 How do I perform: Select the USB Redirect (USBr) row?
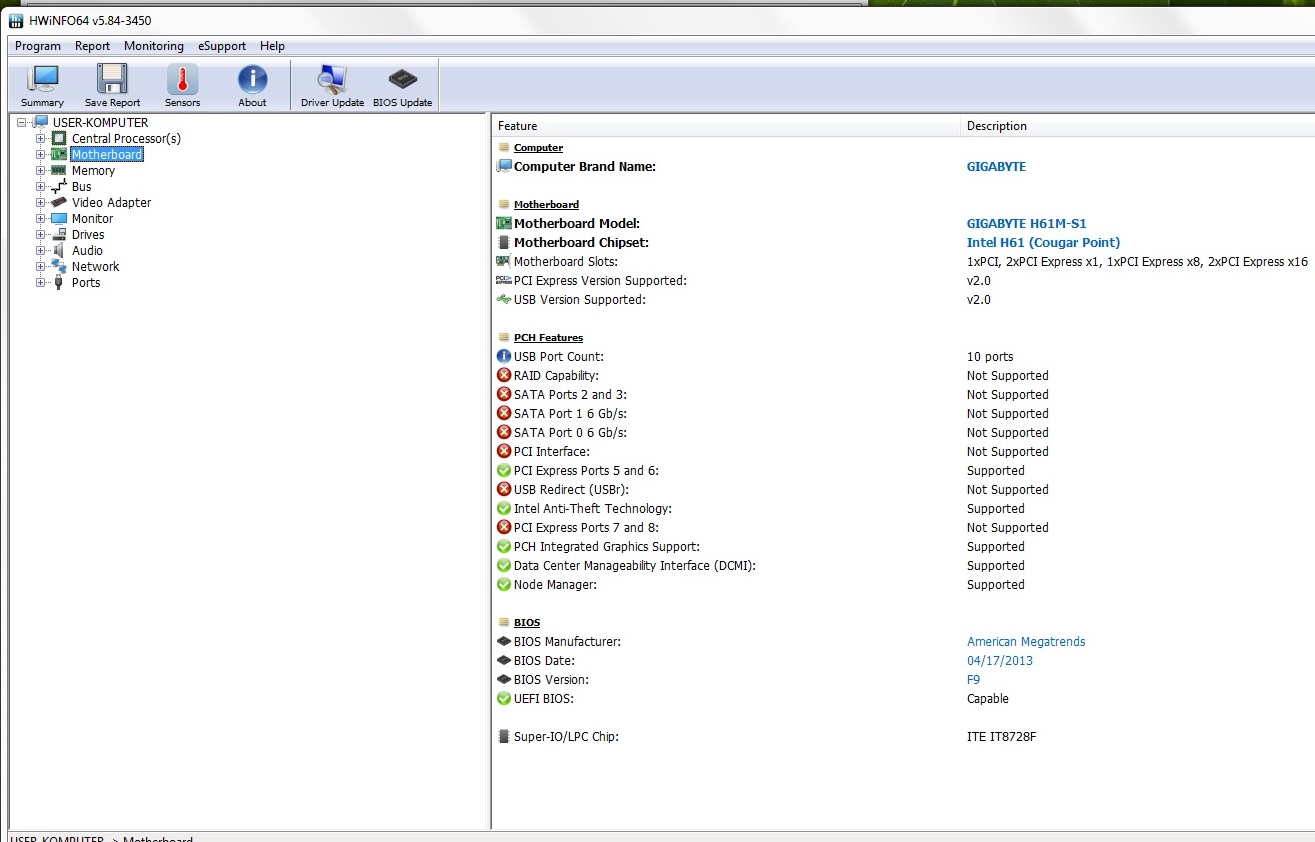[904, 490]
